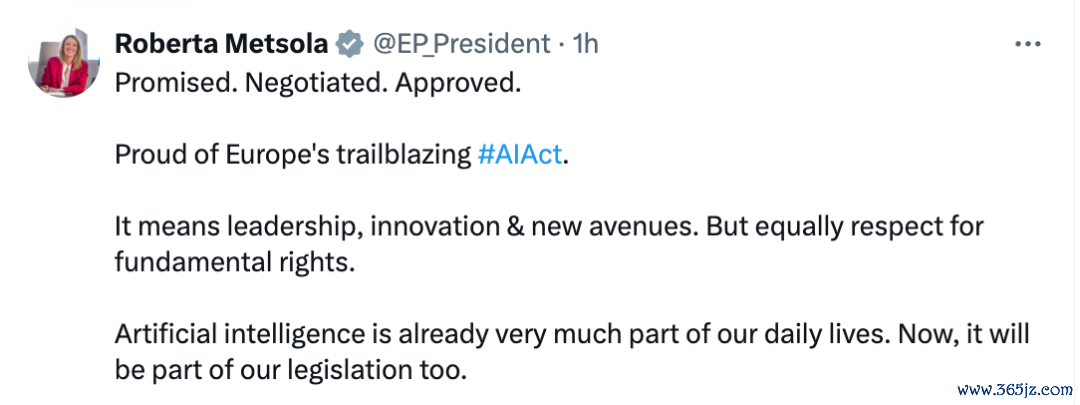Click the blue verified badge icon
This screenshot has height=405, width=1080.
349,44
